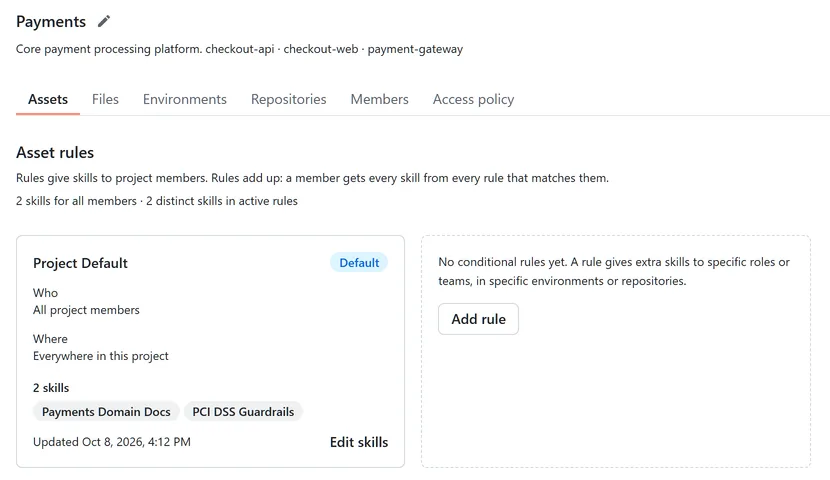The height and width of the screenshot is (480, 830).
Task: Click the Add rule button
Action: coord(479,319)
